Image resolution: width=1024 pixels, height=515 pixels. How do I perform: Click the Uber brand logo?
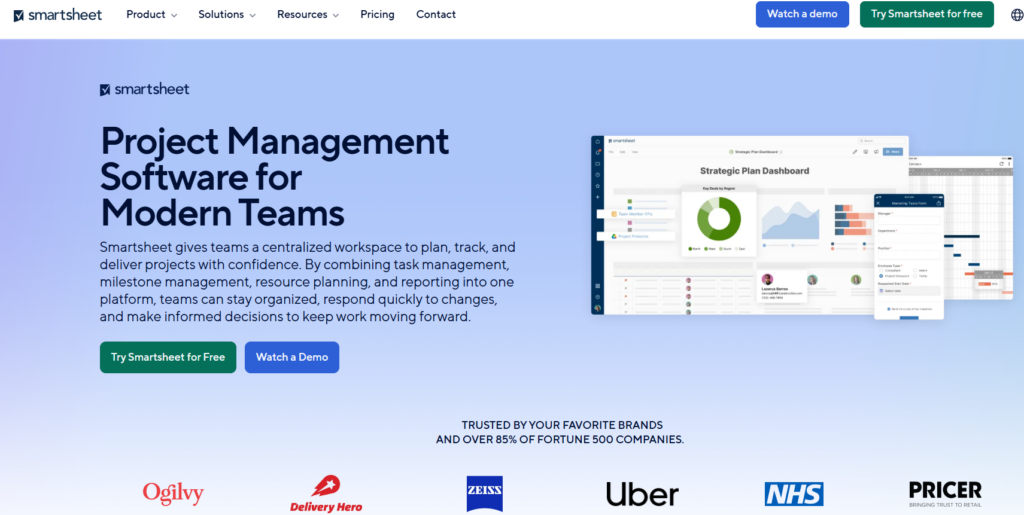point(642,494)
